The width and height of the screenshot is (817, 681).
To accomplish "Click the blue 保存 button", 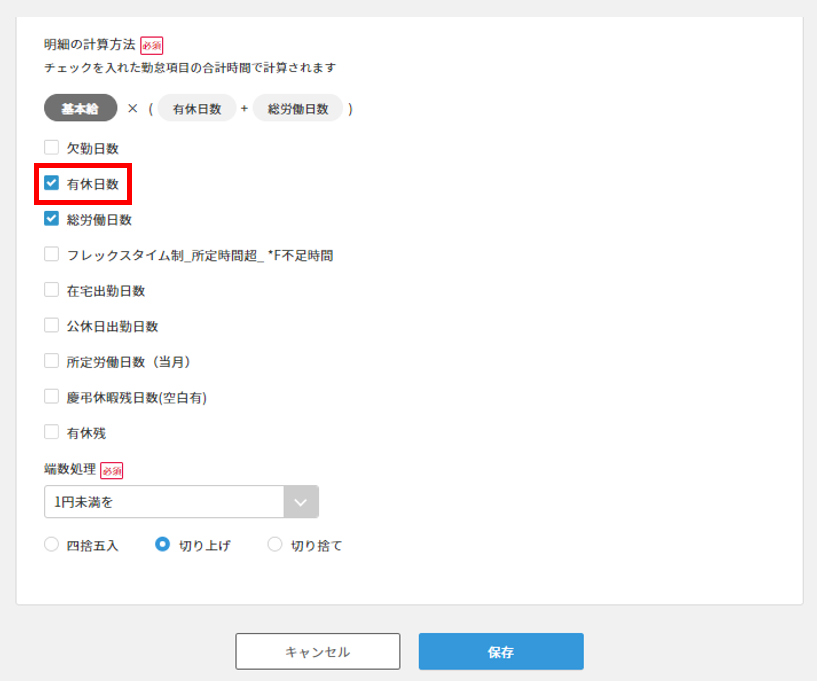I will pyautogui.click(x=501, y=651).
